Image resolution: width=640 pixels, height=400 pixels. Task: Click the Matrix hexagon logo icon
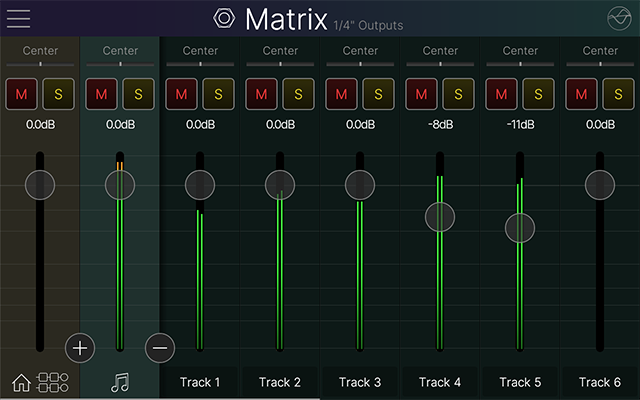[224, 18]
